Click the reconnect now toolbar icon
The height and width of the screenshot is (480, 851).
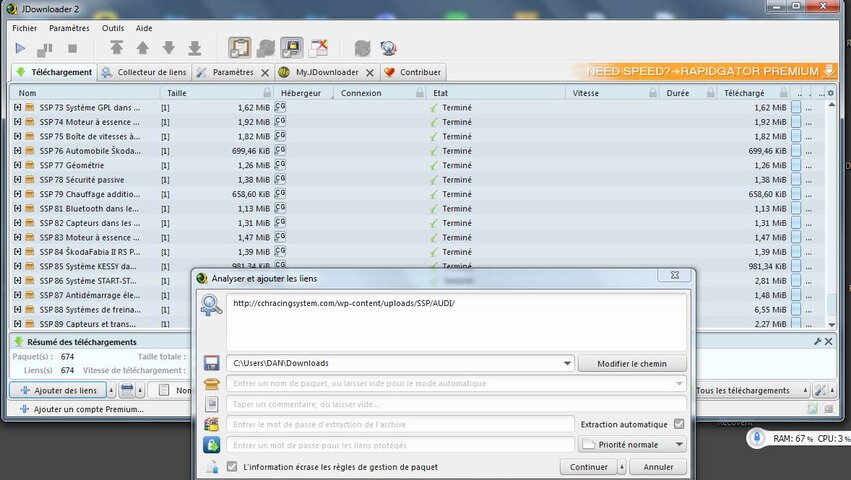[362, 48]
